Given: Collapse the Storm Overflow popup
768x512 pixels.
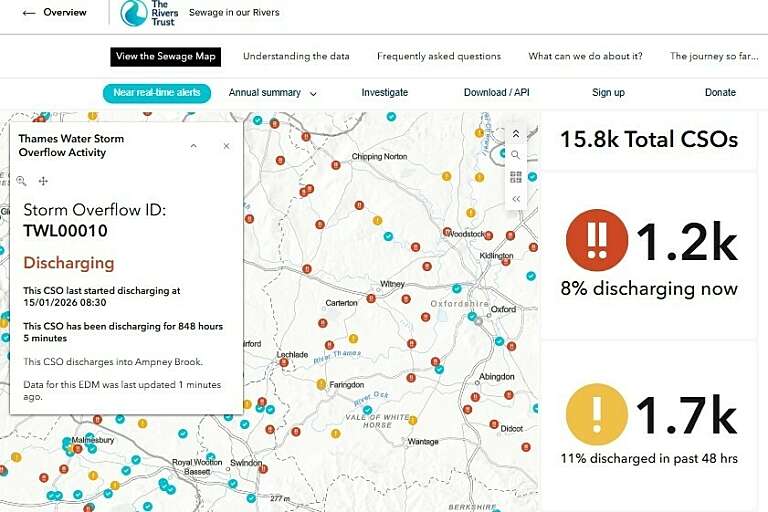Looking at the screenshot, I should coord(193,146).
